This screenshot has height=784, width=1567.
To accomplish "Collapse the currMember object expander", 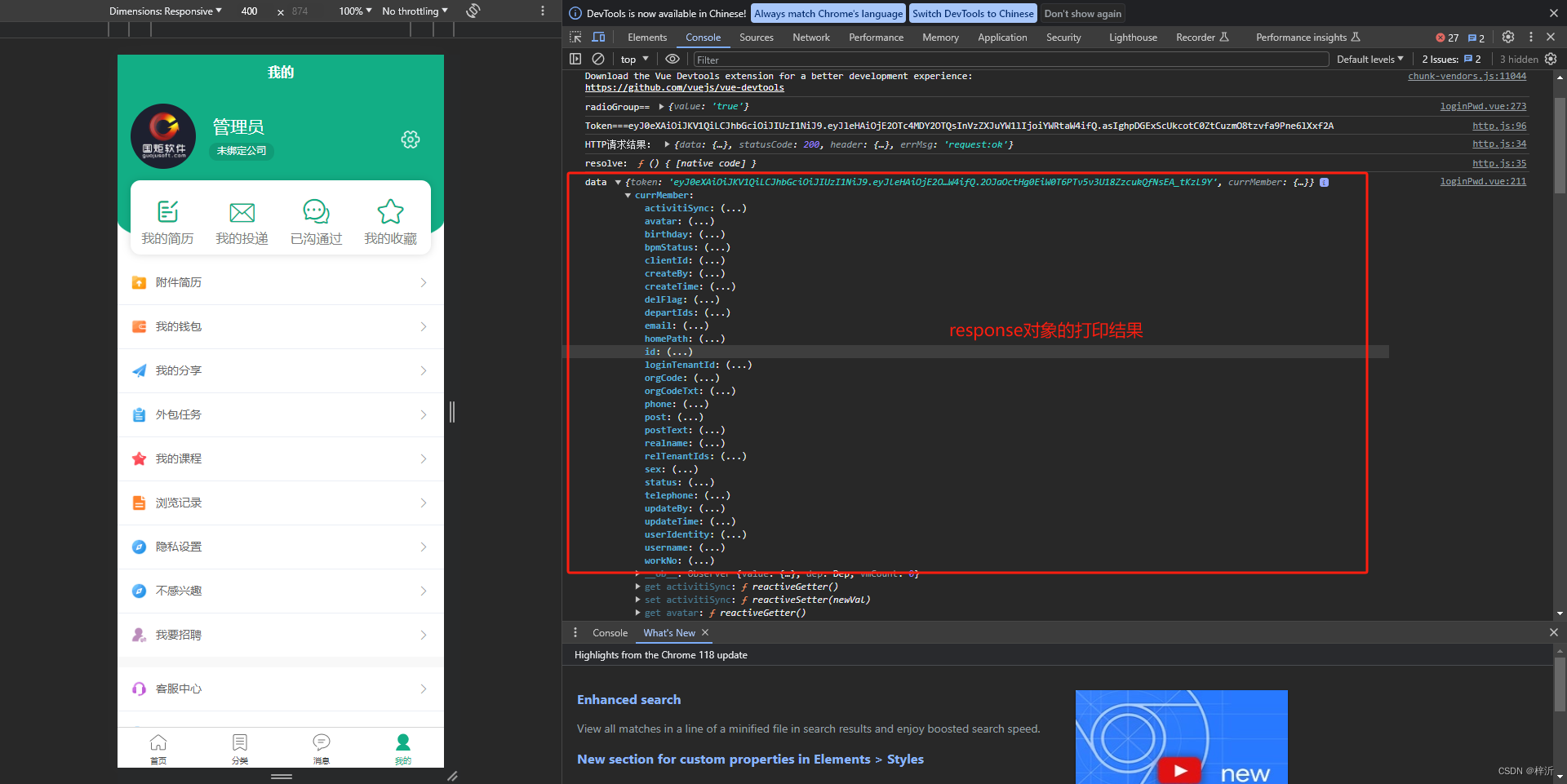I will coord(628,195).
